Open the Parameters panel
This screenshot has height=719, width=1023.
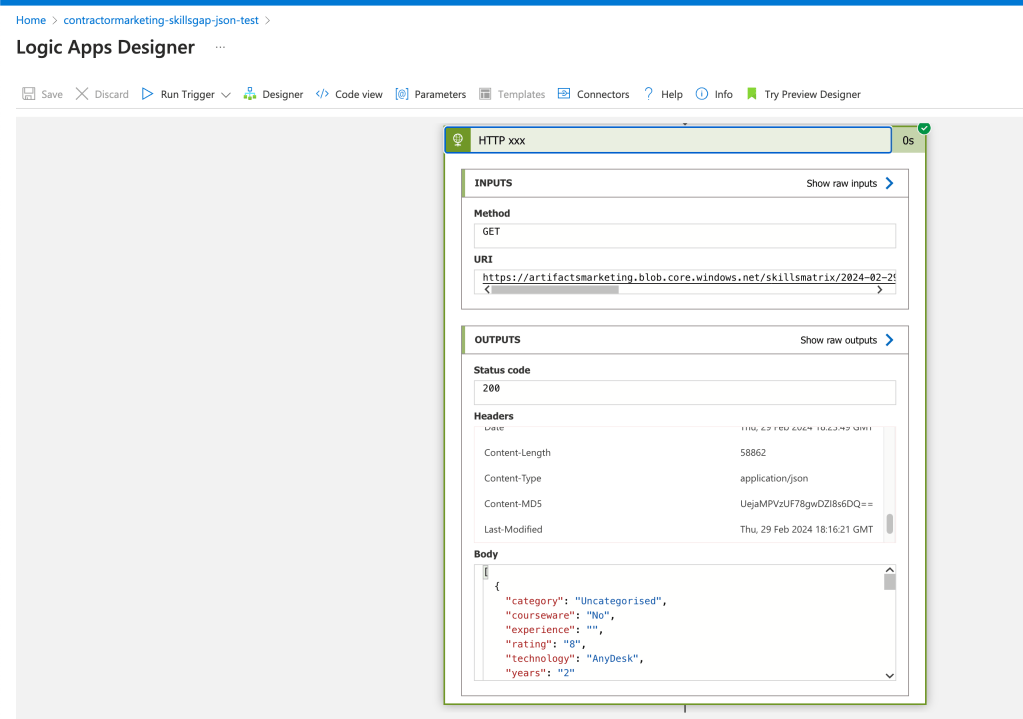[440, 95]
